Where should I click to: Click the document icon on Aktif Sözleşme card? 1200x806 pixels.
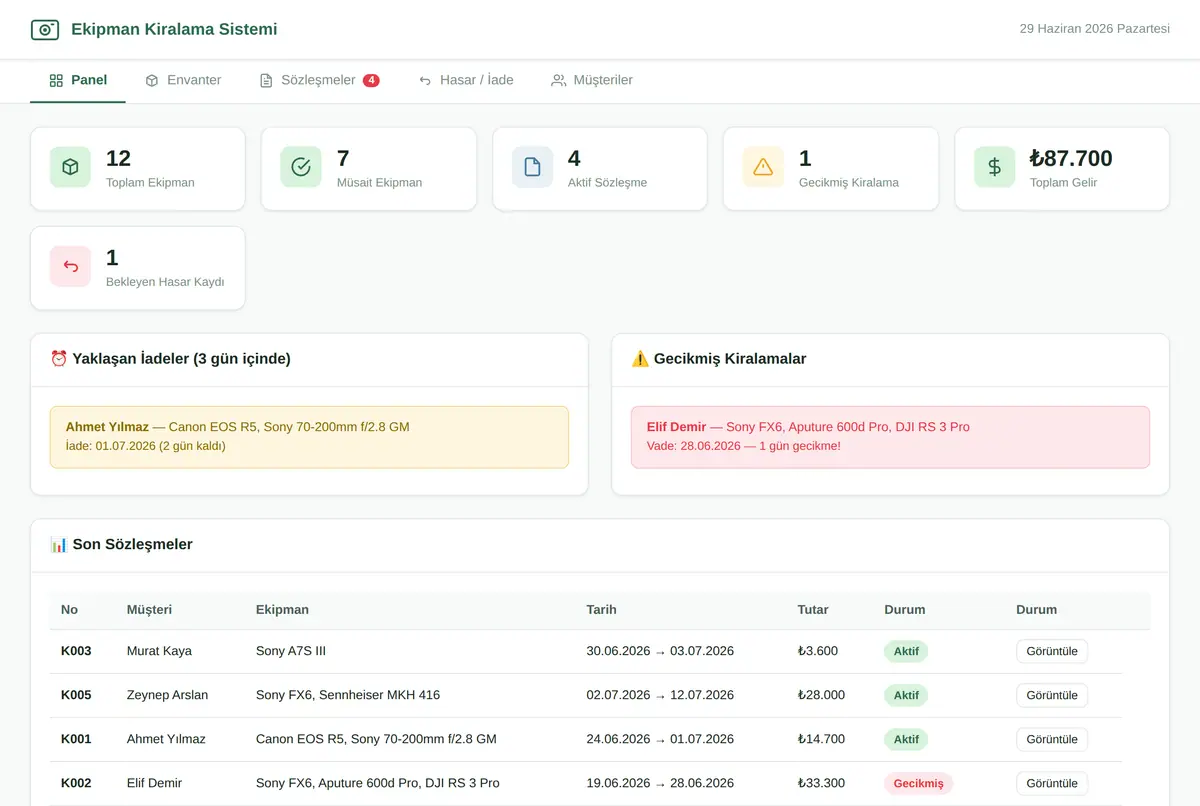tap(532, 167)
